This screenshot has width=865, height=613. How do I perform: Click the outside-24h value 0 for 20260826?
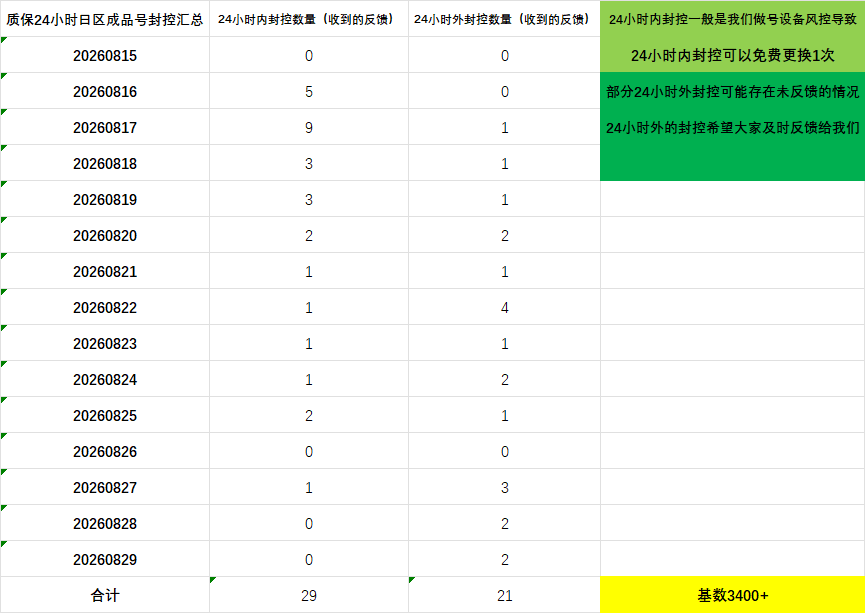point(504,451)
